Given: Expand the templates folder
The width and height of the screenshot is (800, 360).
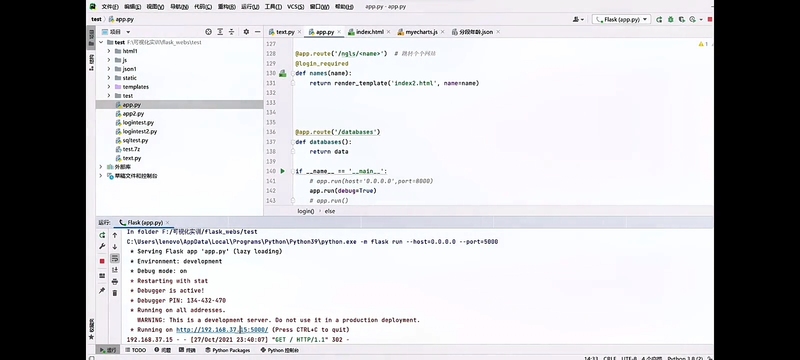Looking at the screenshot, I should click(x=109, y=87).
